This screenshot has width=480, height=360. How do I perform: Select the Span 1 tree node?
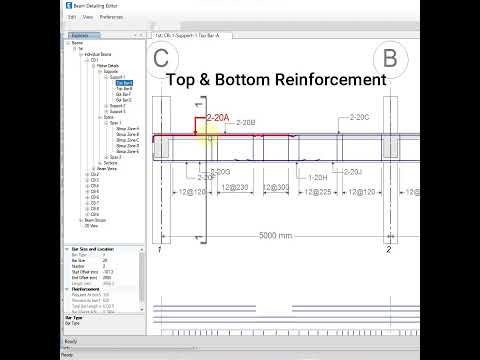(x=116, y=123)
